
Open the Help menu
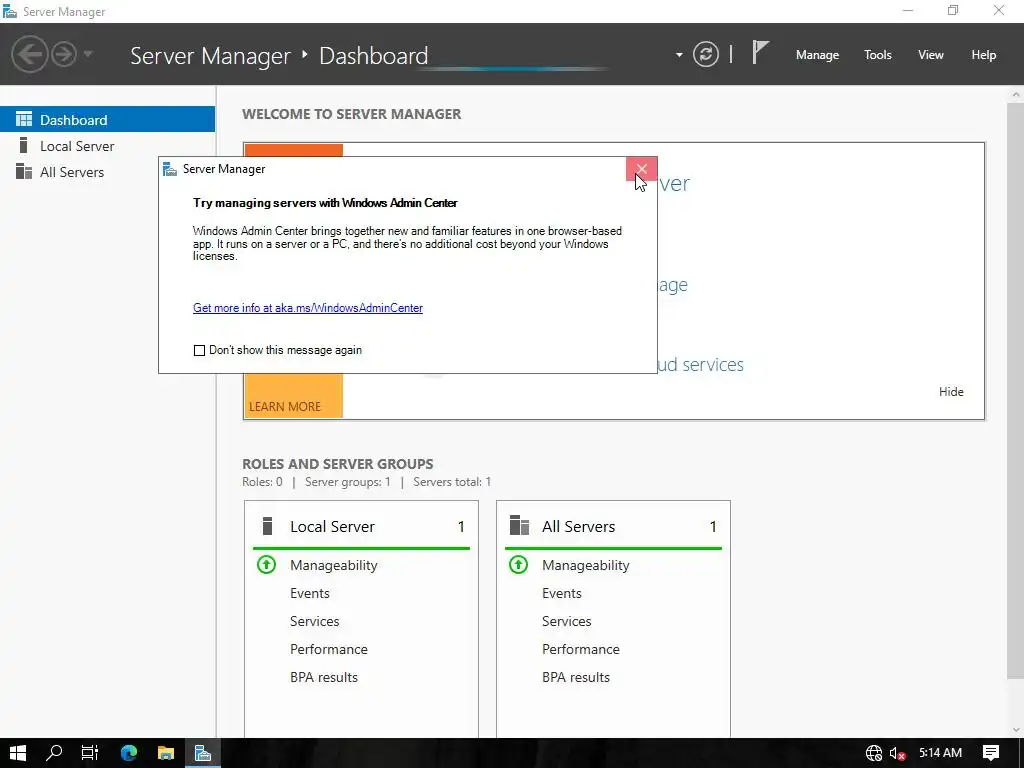coord(983,55)
